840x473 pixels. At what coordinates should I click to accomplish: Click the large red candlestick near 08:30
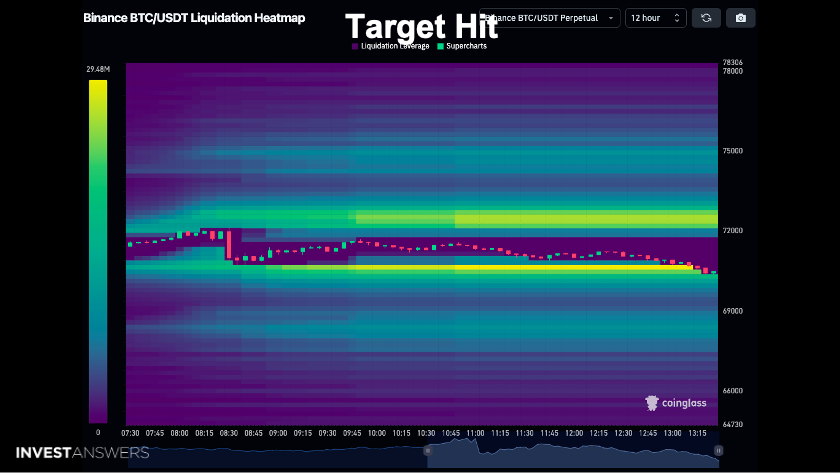tap(229, 245)
